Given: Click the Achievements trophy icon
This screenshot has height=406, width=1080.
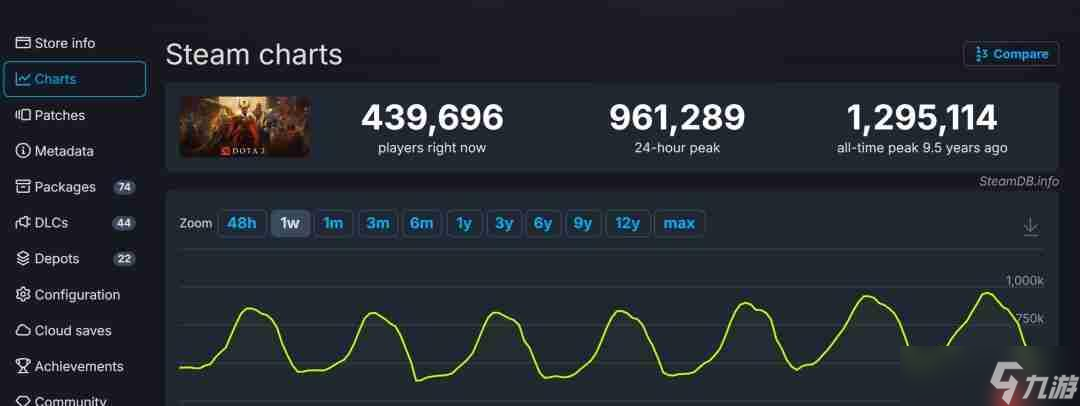Looking at the screenshot, I should 23,367.
